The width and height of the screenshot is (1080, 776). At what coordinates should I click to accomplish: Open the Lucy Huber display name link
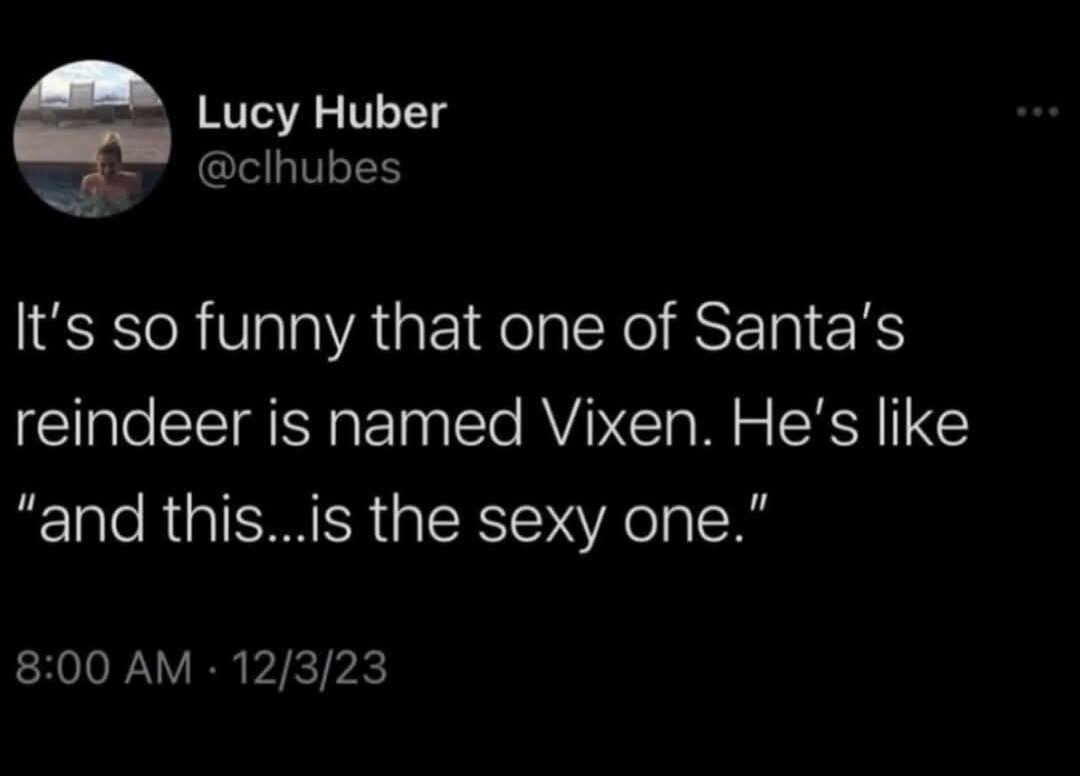coord(320,114)
